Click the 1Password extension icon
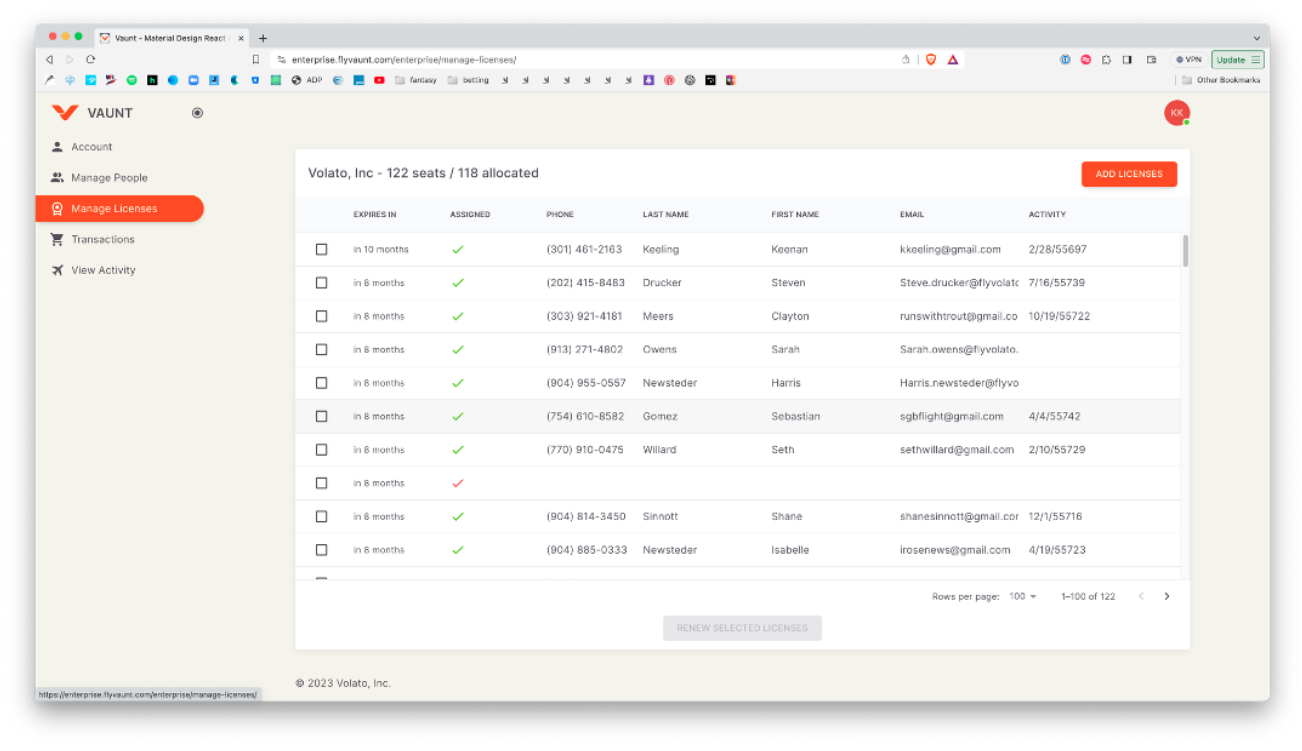 pos(1065,60)
